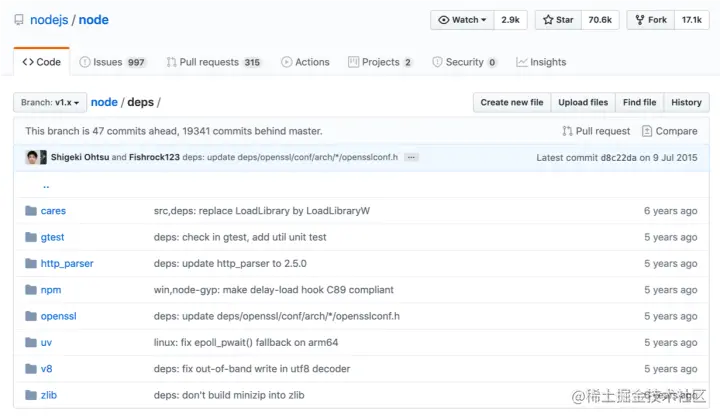720x418 pixels.
Task: Open the http_parser folder
Action: (x=67, y=264)
